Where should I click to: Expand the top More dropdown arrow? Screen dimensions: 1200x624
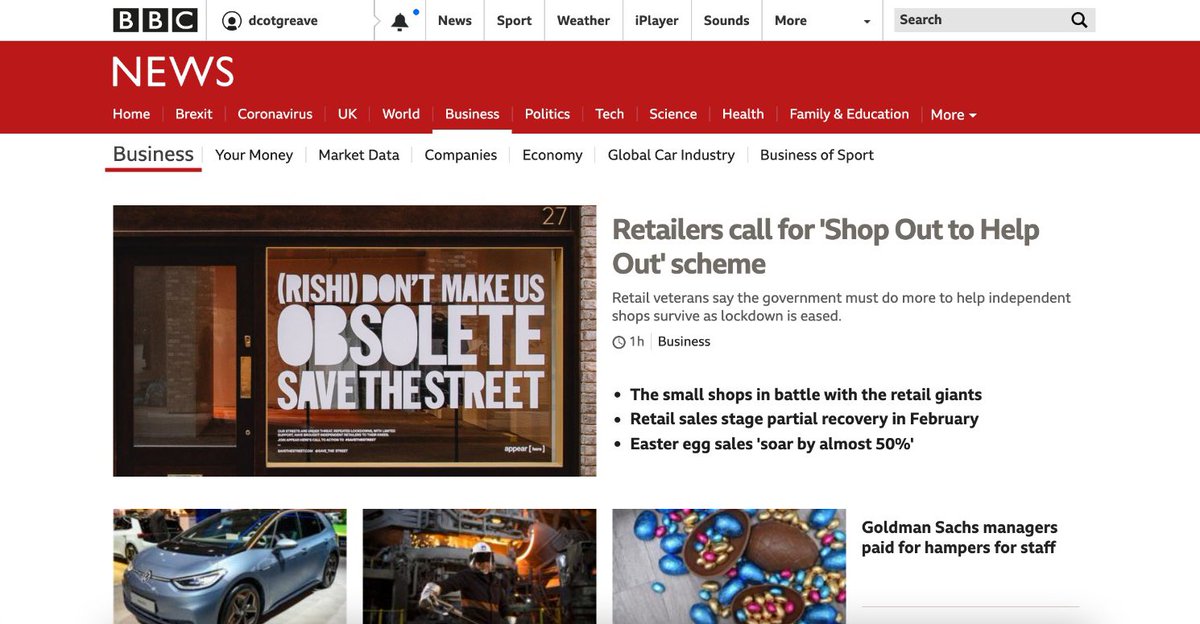[867, 21]
